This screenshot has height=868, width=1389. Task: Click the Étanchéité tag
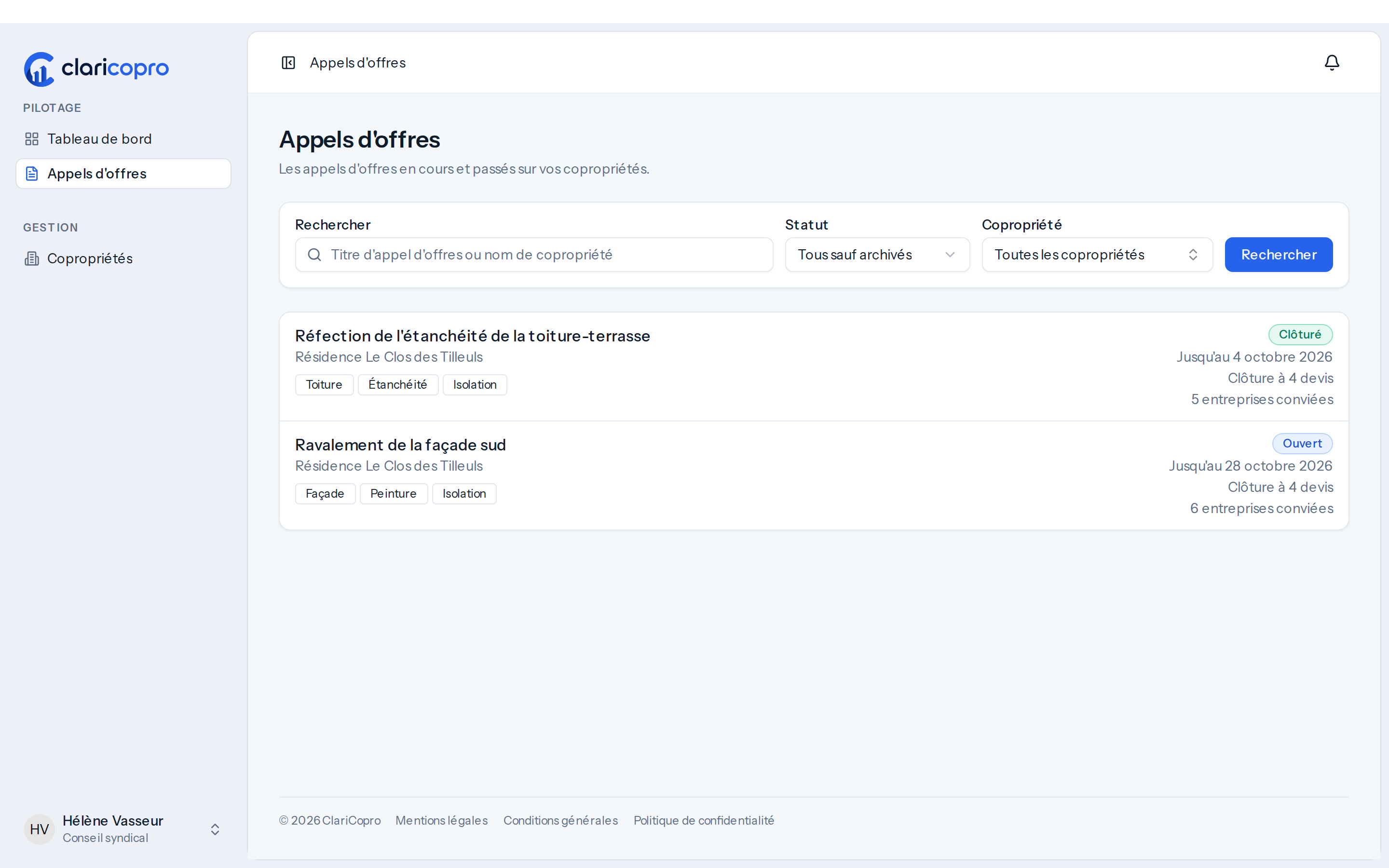398,385
